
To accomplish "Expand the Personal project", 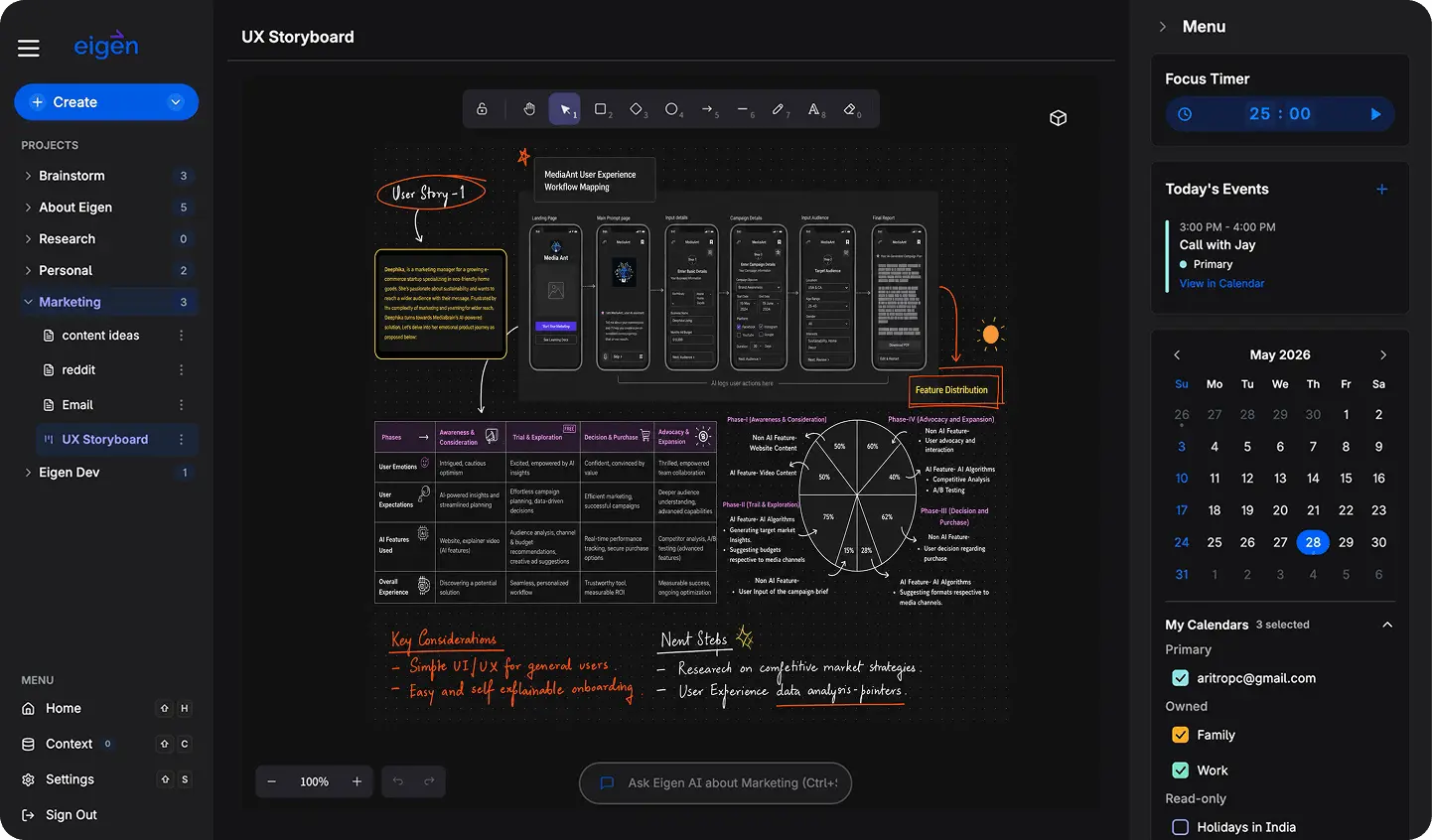I will tap(28, 270).
